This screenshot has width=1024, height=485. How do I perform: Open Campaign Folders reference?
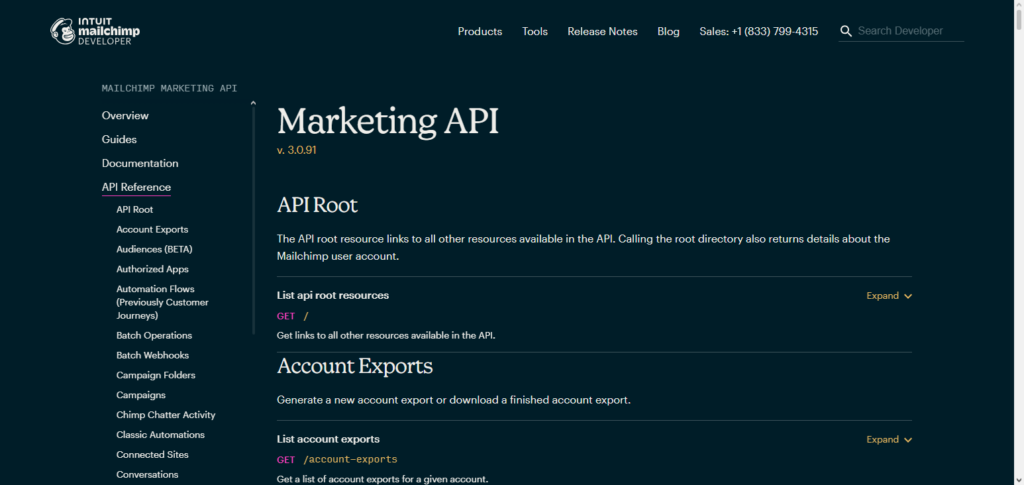coord(155,375)
